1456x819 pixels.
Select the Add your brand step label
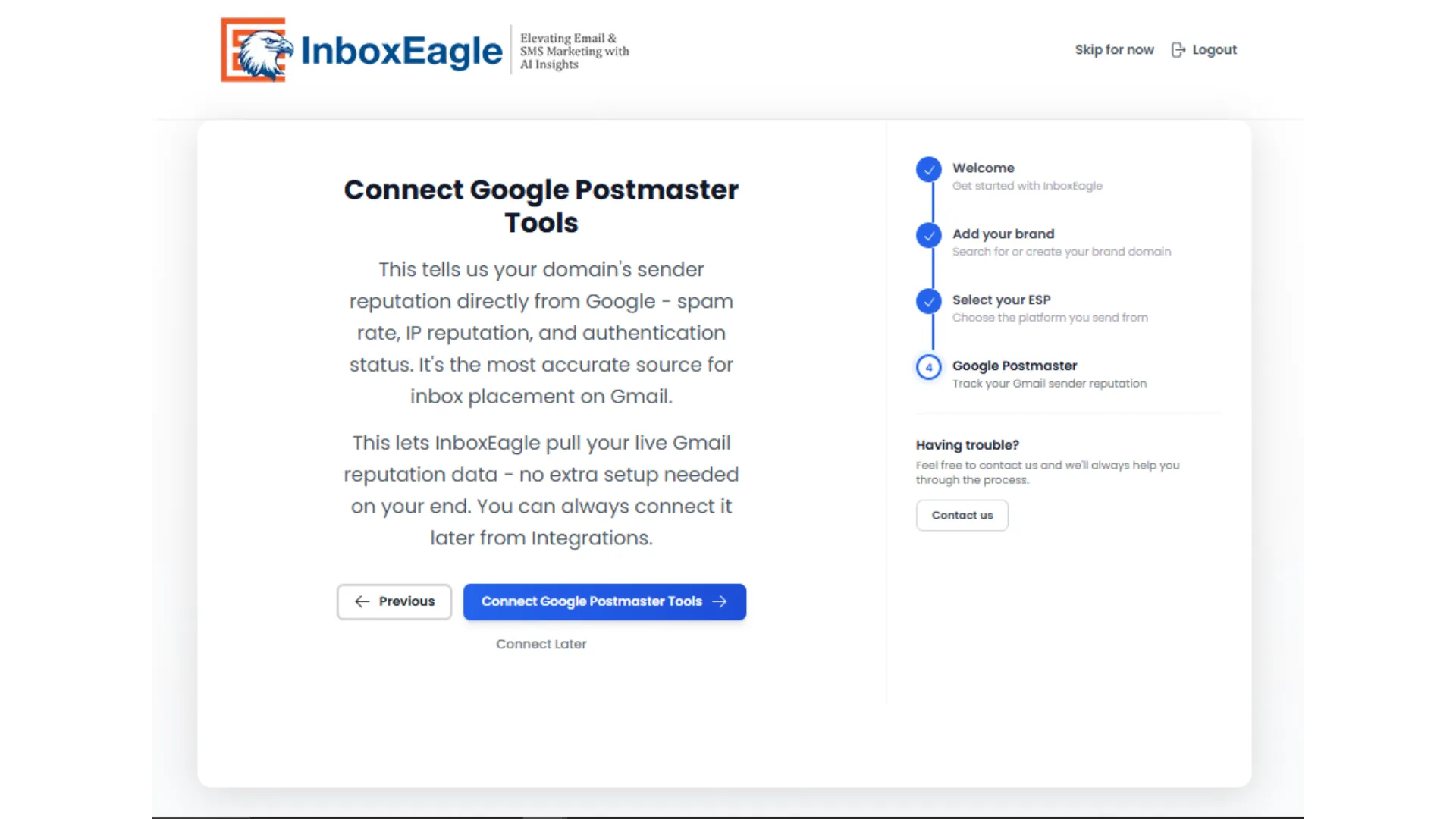click(x=1003, y=234)
